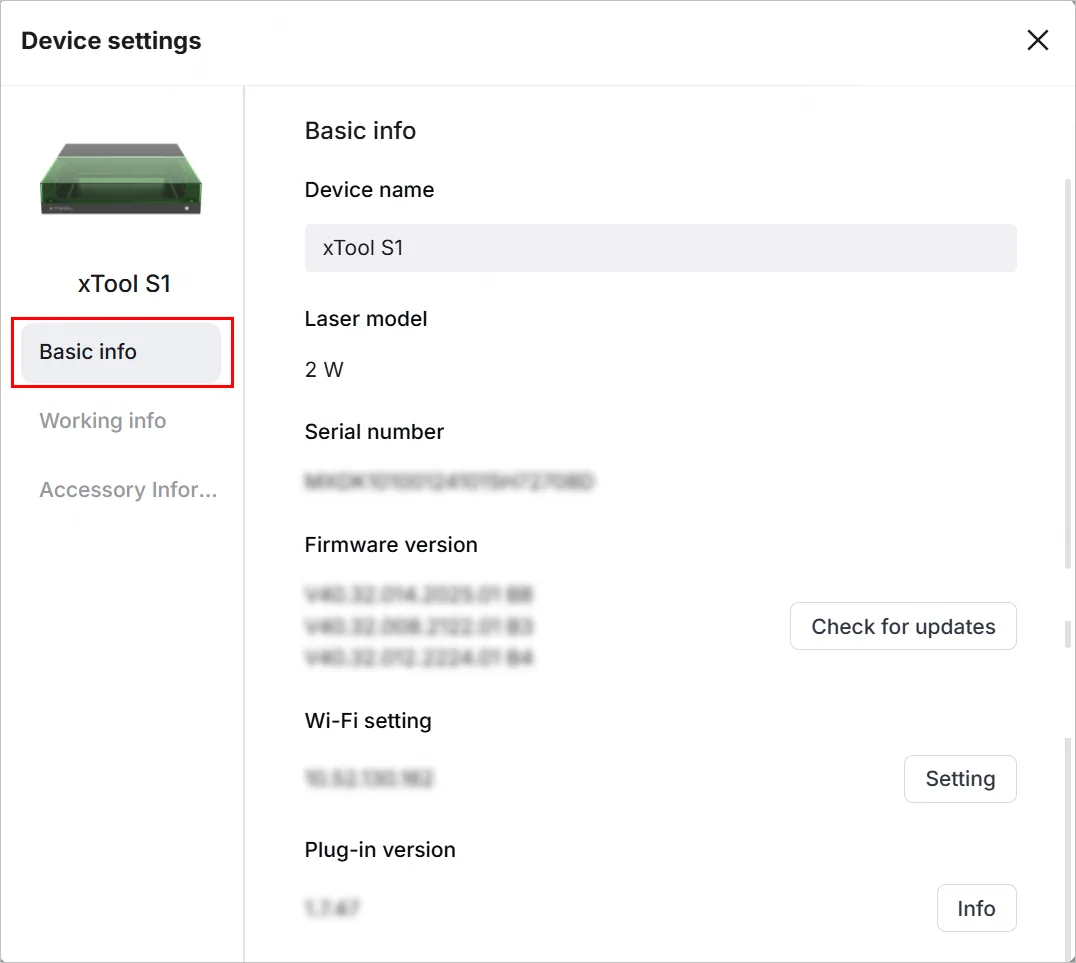This screenshot has width=1076, height=963.
Task: Click the xTool S1 name under the image
Action: 124,283
